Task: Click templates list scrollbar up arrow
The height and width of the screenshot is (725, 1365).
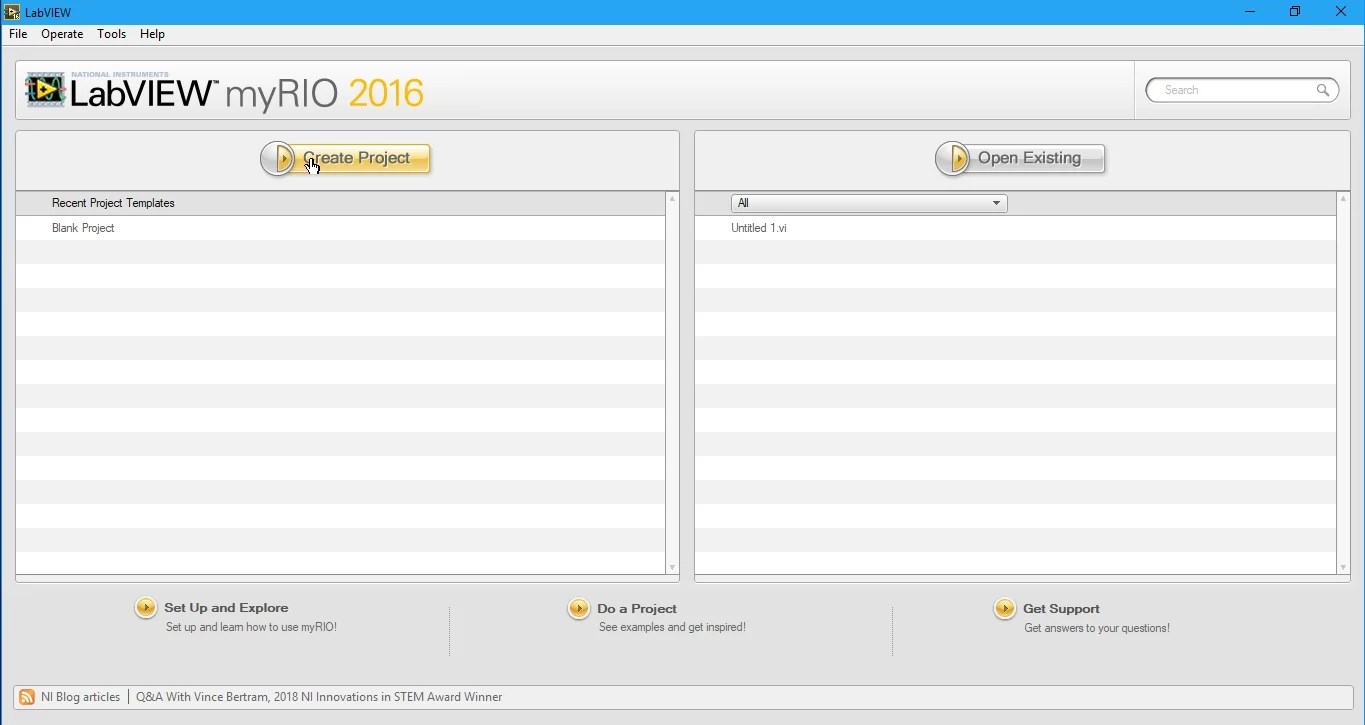Action: point(672,198)
